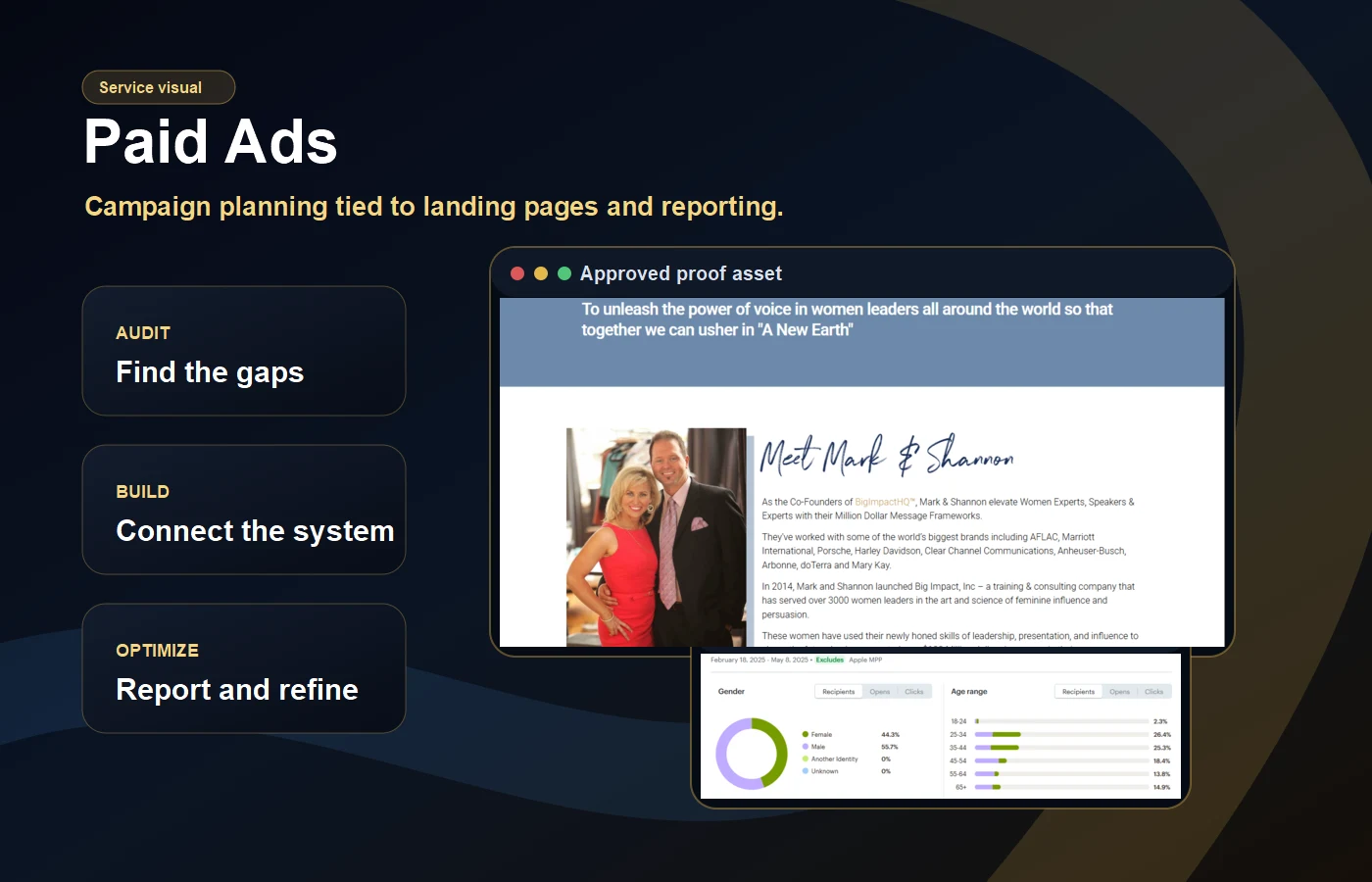Click the 18-24 age range bar
The height and width of the screenshot is (882, 1372).
tap(1061, 721)
